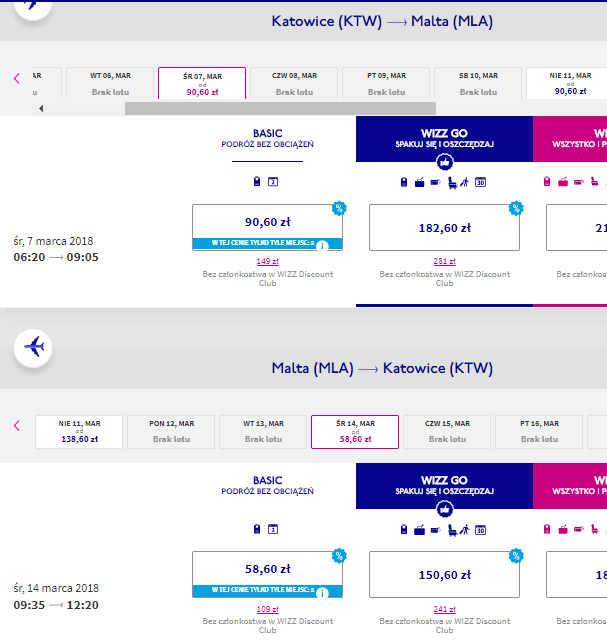Select return date PT 16, MAR
Viewport: 607px width, 640px height.
(539, 432)
